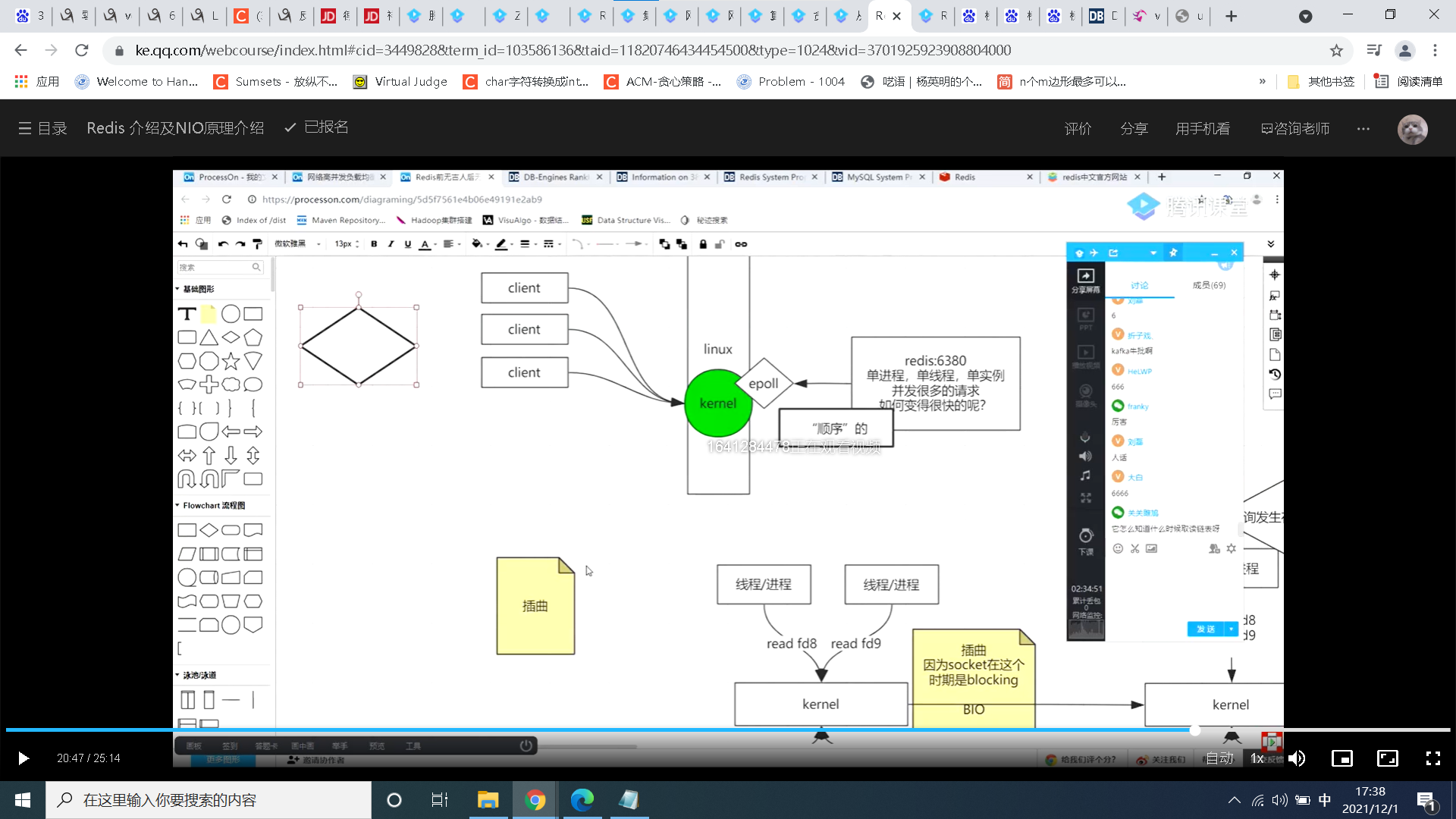
Task: Open system volume icon in tray
Action: pos(1280,800)
